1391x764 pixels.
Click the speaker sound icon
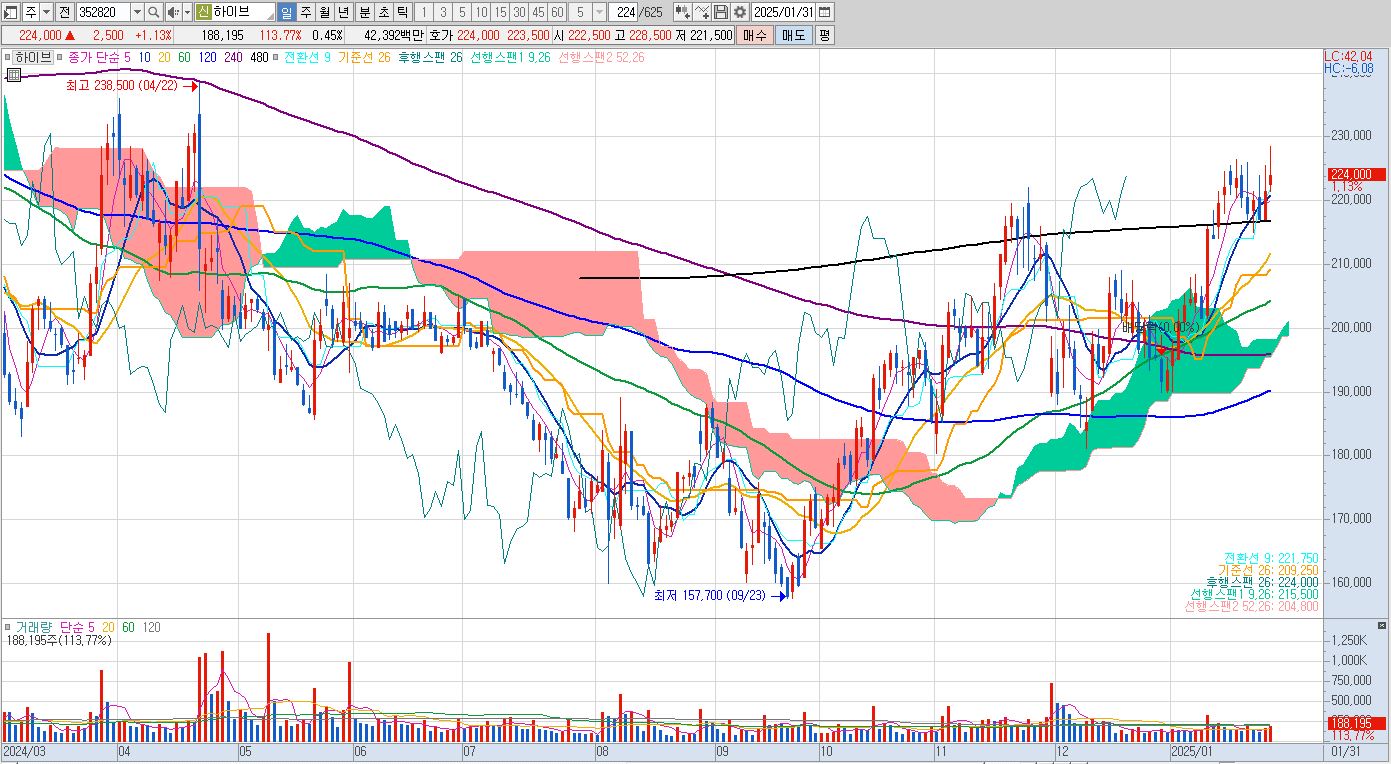[x=172, y=12]
